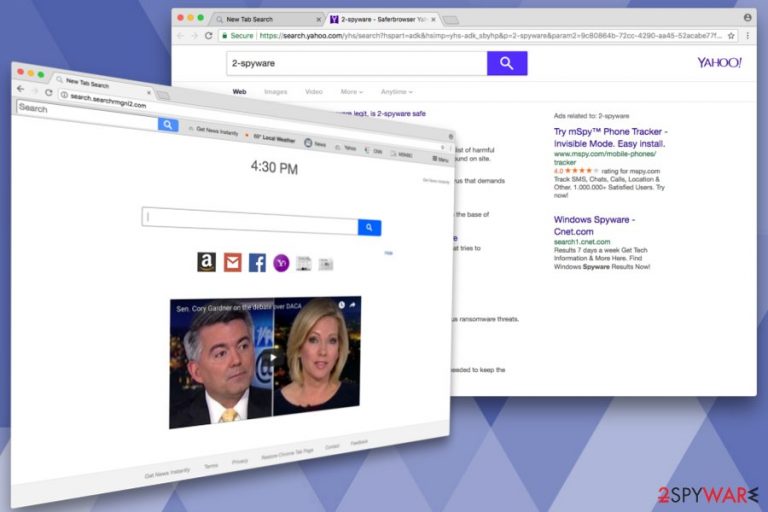Open the Local Weather toolbar item

[271, 138]
